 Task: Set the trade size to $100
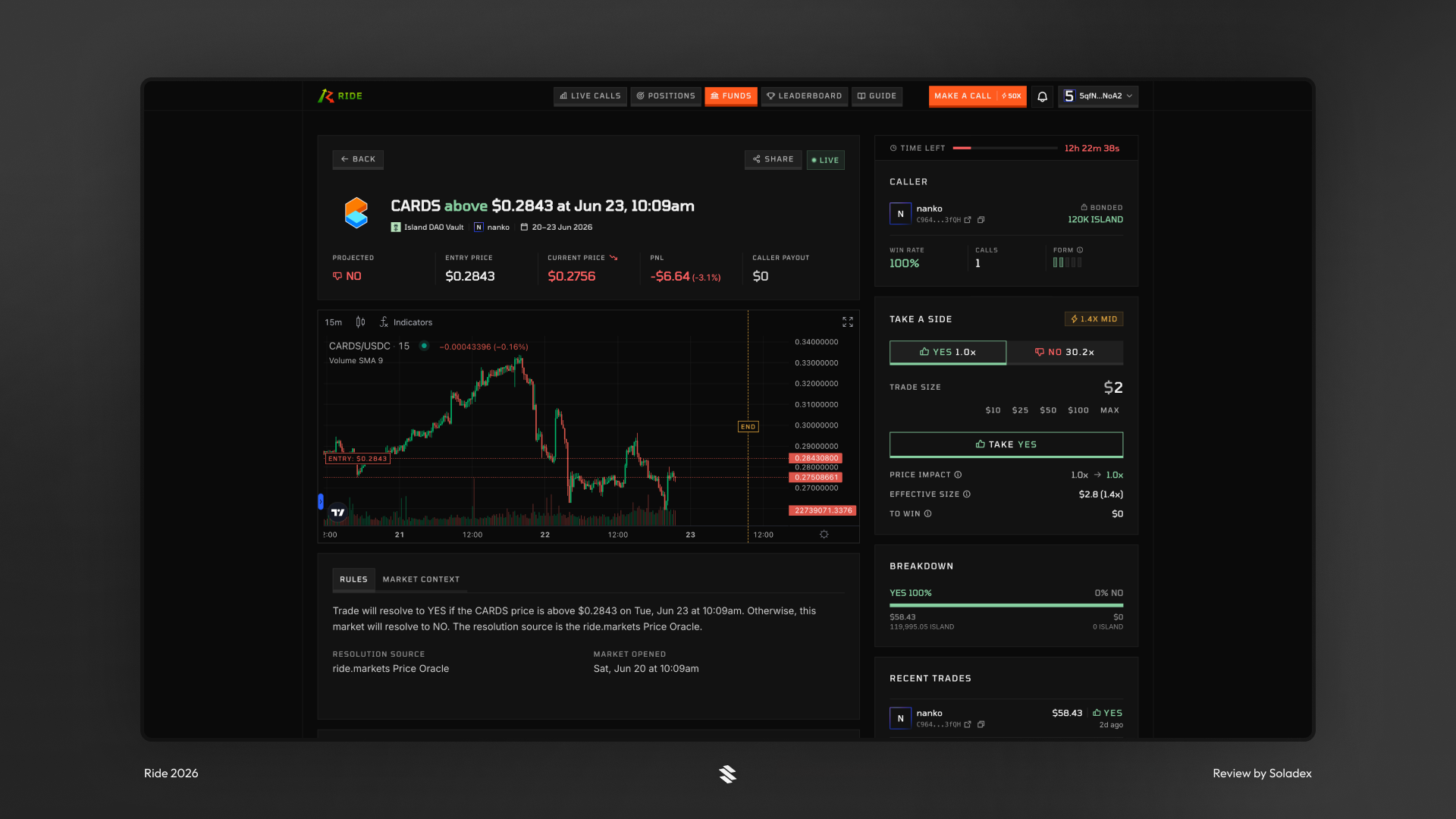(1078, 410)
